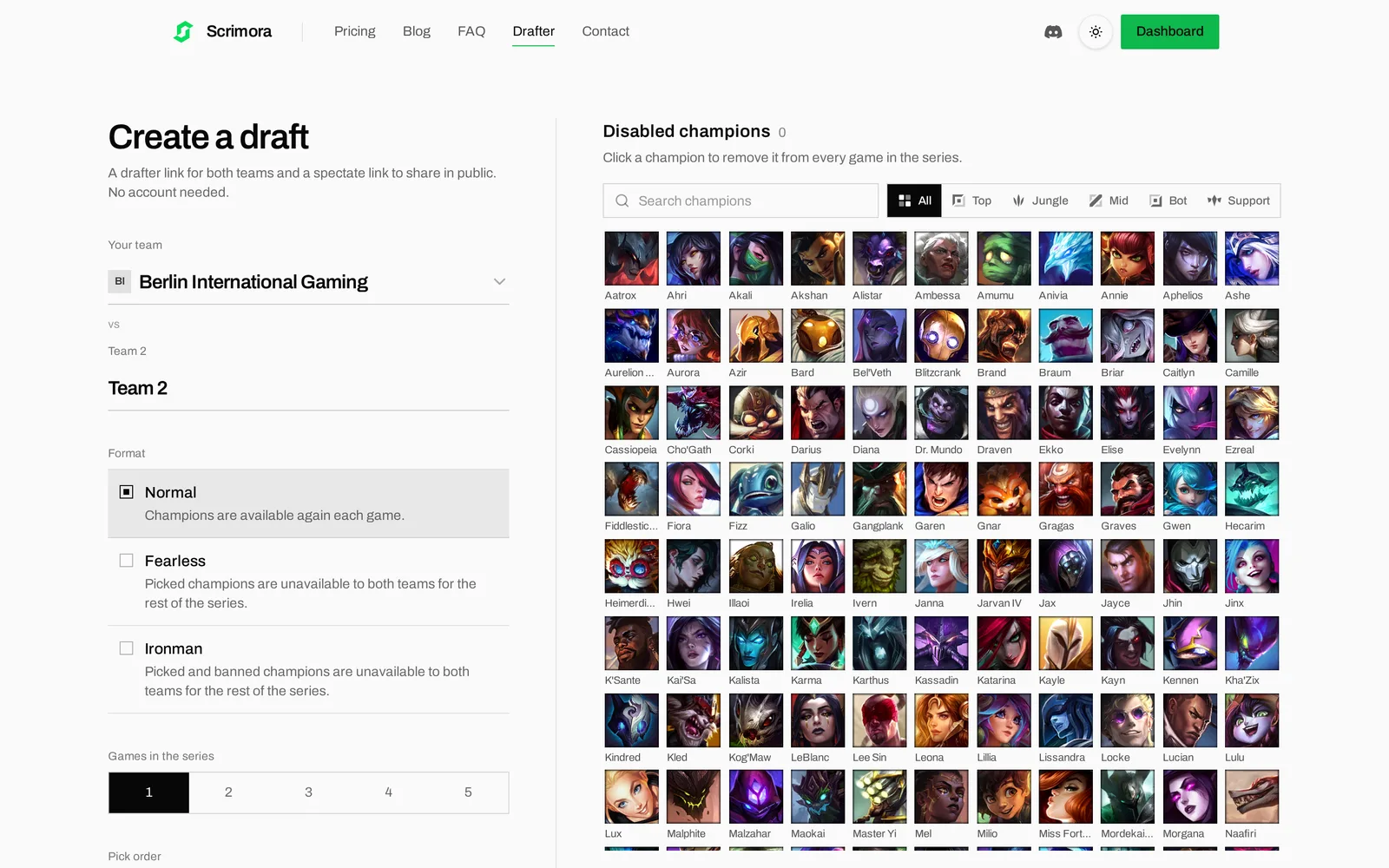Screen dimensions: 1389x868
Task: Disable the Ekko champion
Action: [x=1065, y=413]
